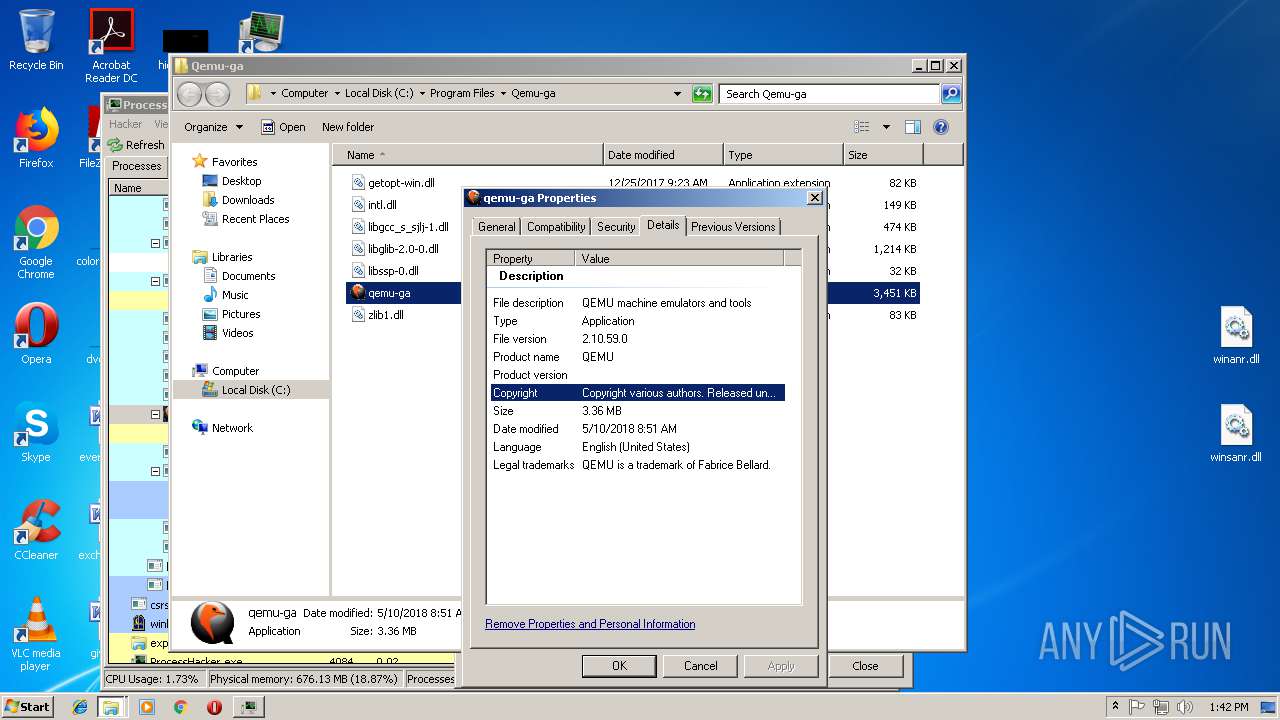Open the Organize dropdown menu
Screen dimensions: 1280x720
213,127
